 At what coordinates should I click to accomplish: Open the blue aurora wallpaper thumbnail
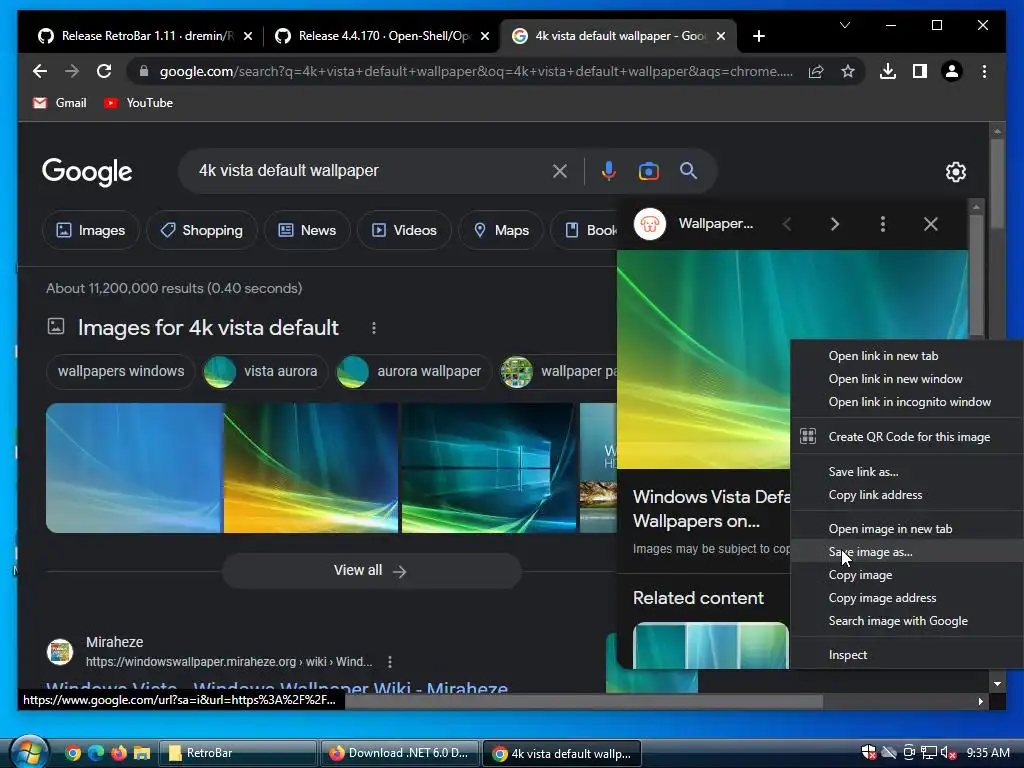pos(134,468)
